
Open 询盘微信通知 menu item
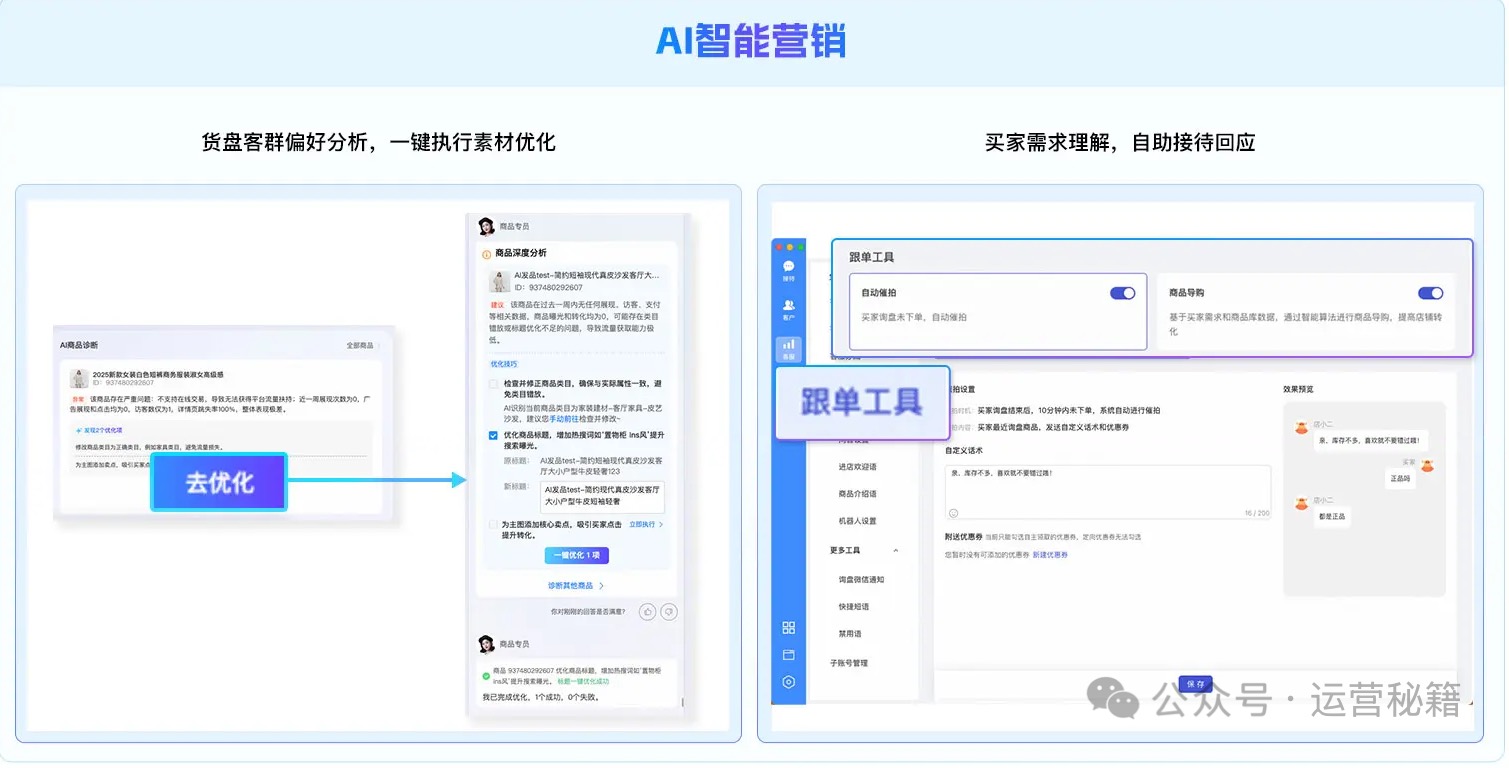click(x=862, y=580)
